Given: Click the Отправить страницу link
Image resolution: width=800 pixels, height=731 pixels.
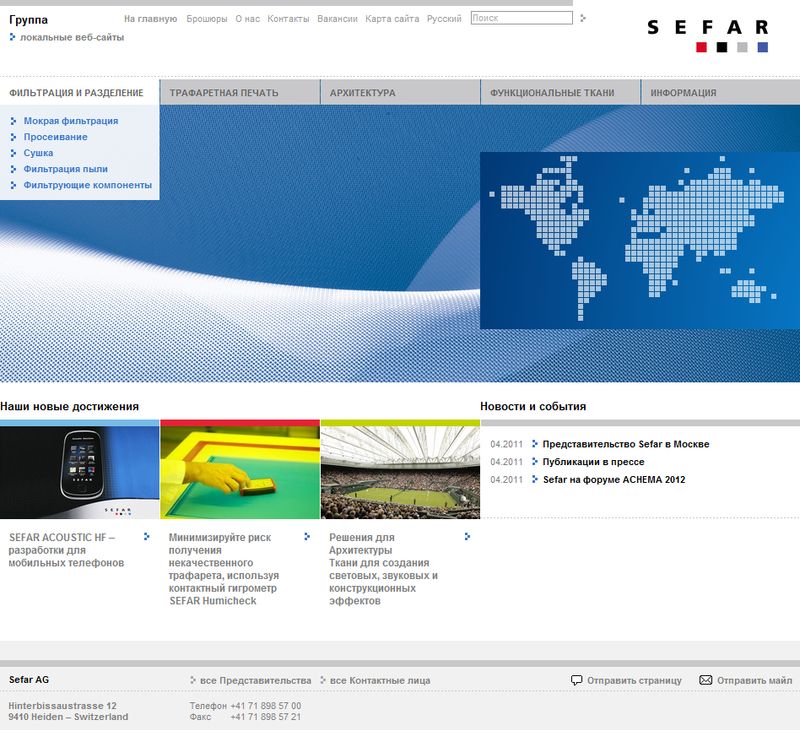Looking at the screenshot, I should click(x=634, y=680).
